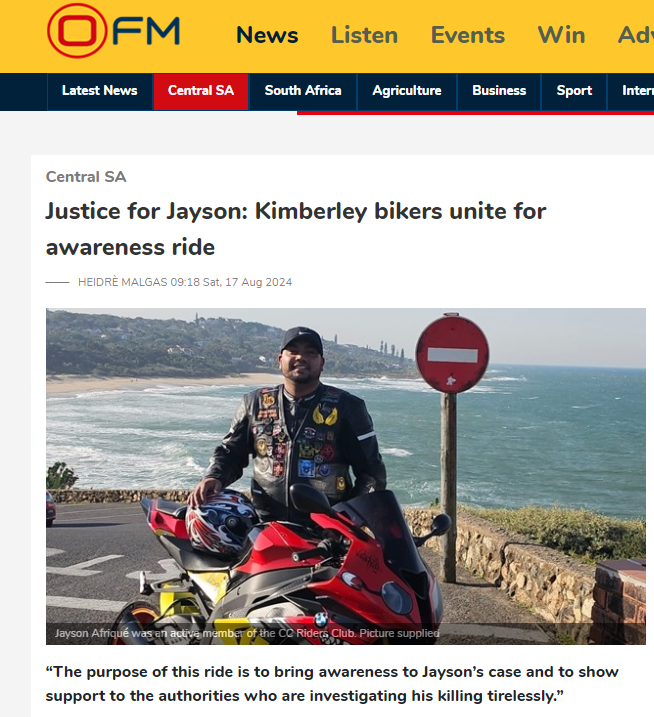Switch to the Sport tab
Image resolution: width=654 pixels, height=717 pixels.
click(574, 91)
